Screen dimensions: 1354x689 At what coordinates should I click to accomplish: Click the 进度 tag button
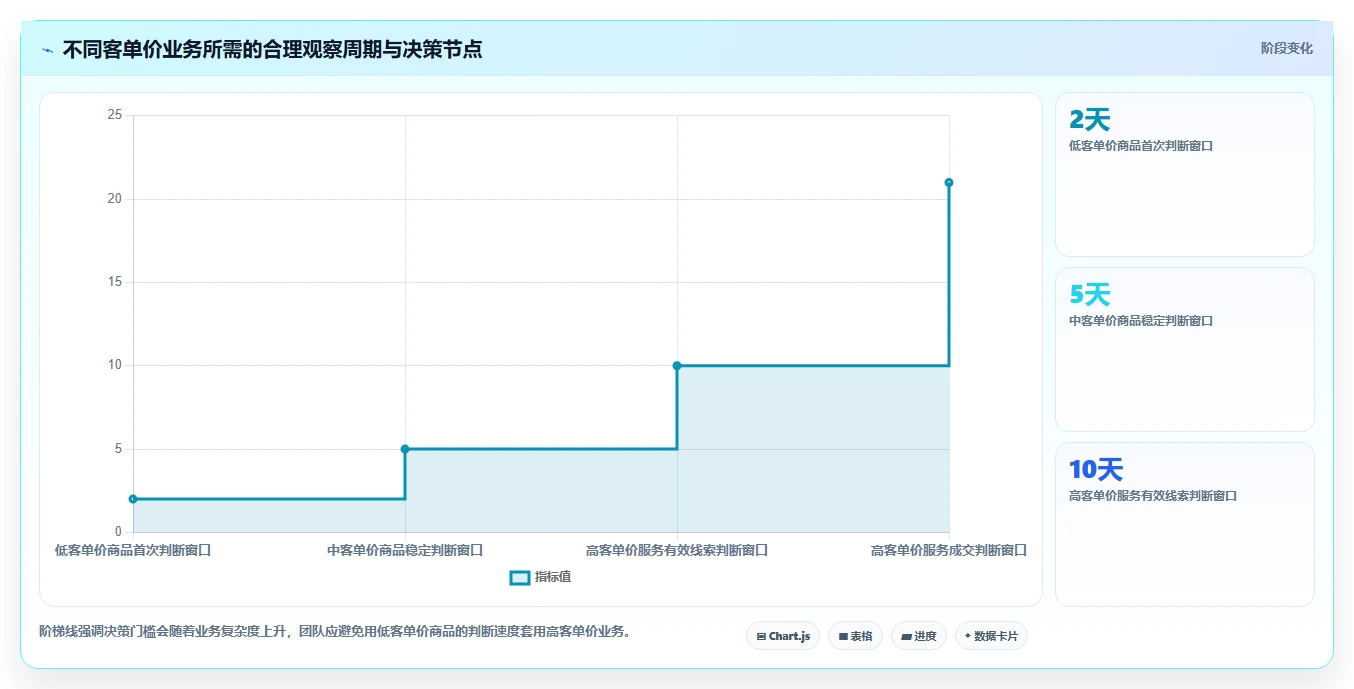[919, 636]
